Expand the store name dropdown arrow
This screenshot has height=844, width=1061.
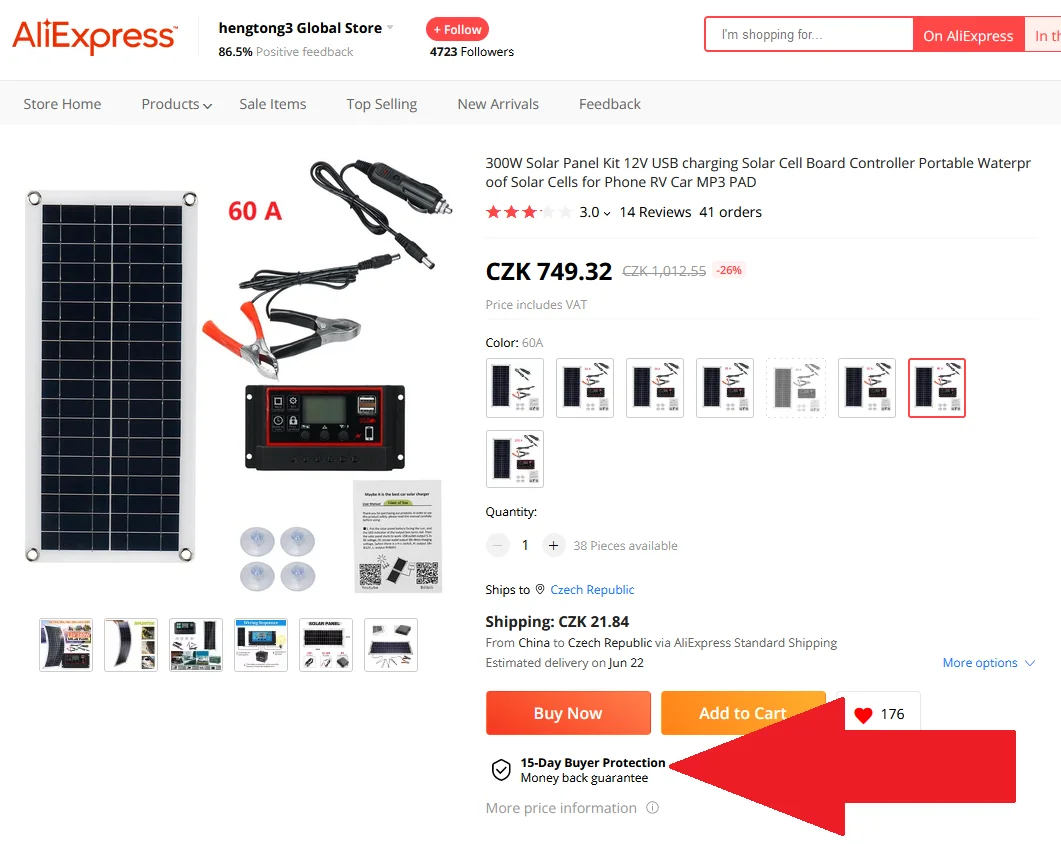point(390,28)
